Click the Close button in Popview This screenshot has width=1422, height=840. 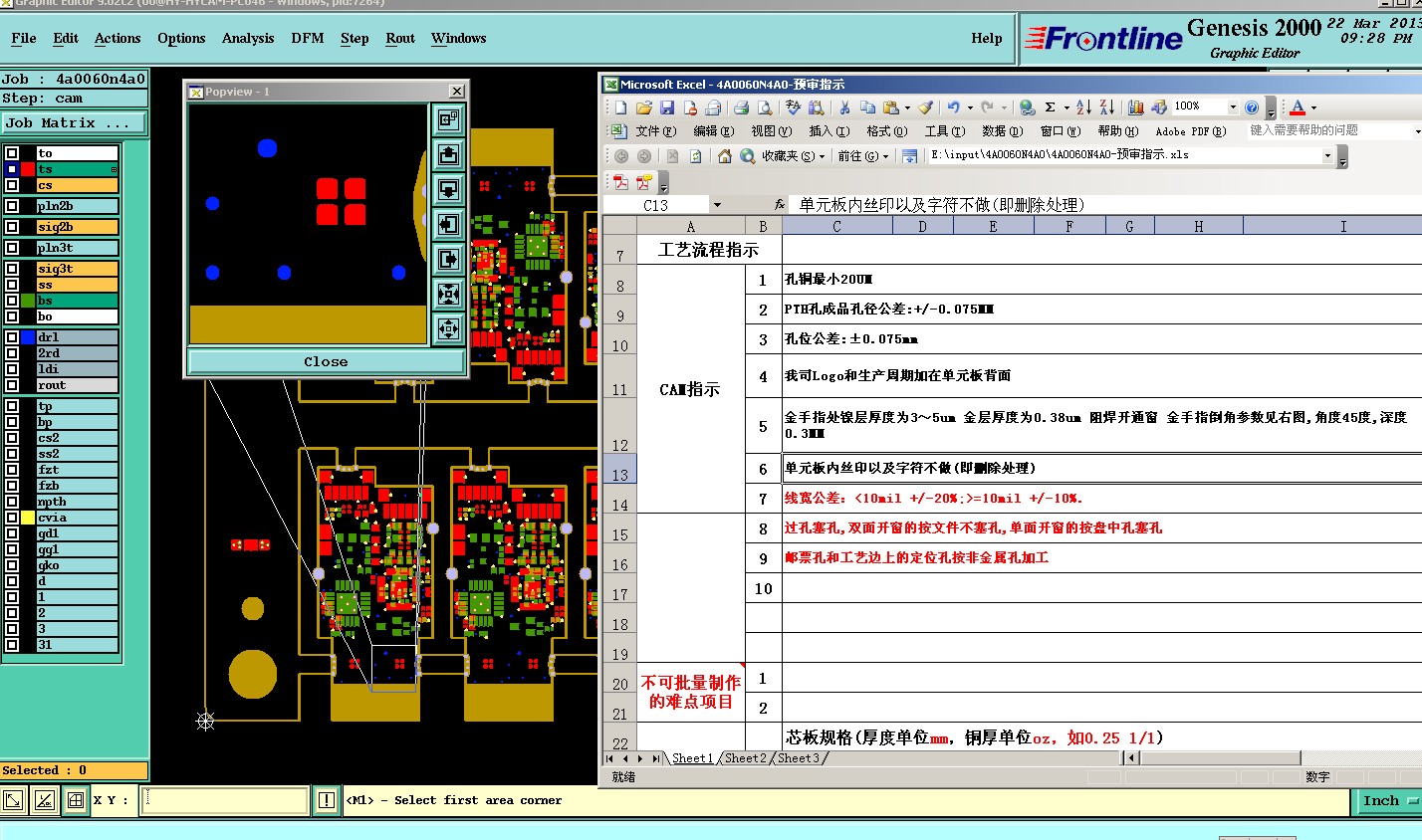(326, 361)
